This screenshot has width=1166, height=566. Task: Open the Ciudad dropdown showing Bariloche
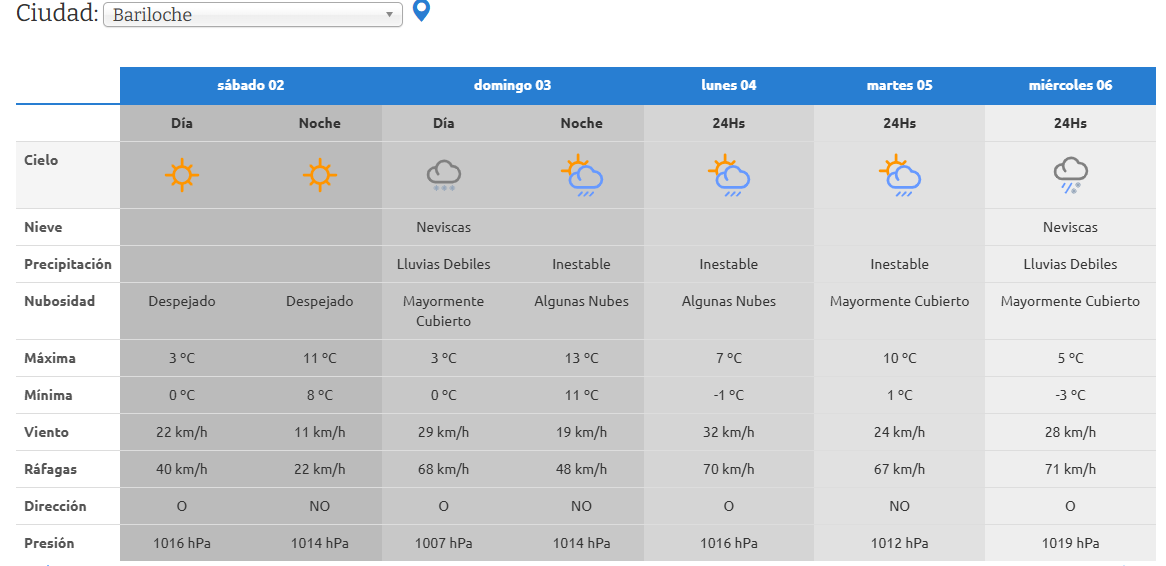point(252,15)
